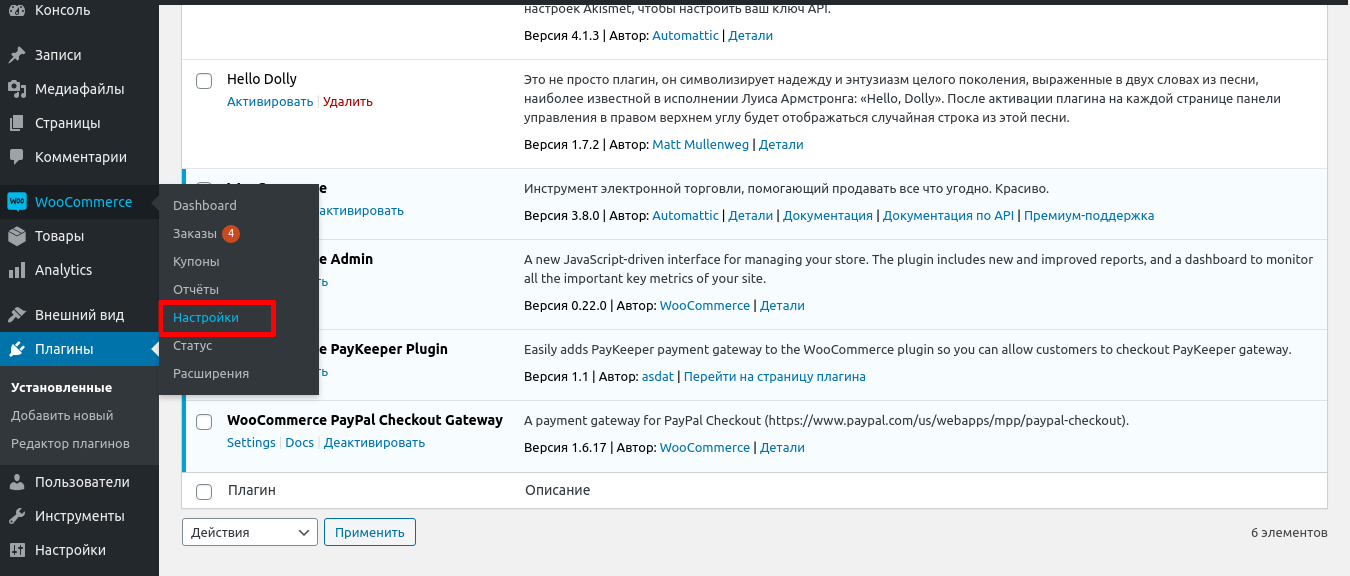Image resolution: width=1350 pixels, height=576 pixels.
Task: Check the WooCommerce PayPal Checkout Gateway checkbox
Action: 204,421
